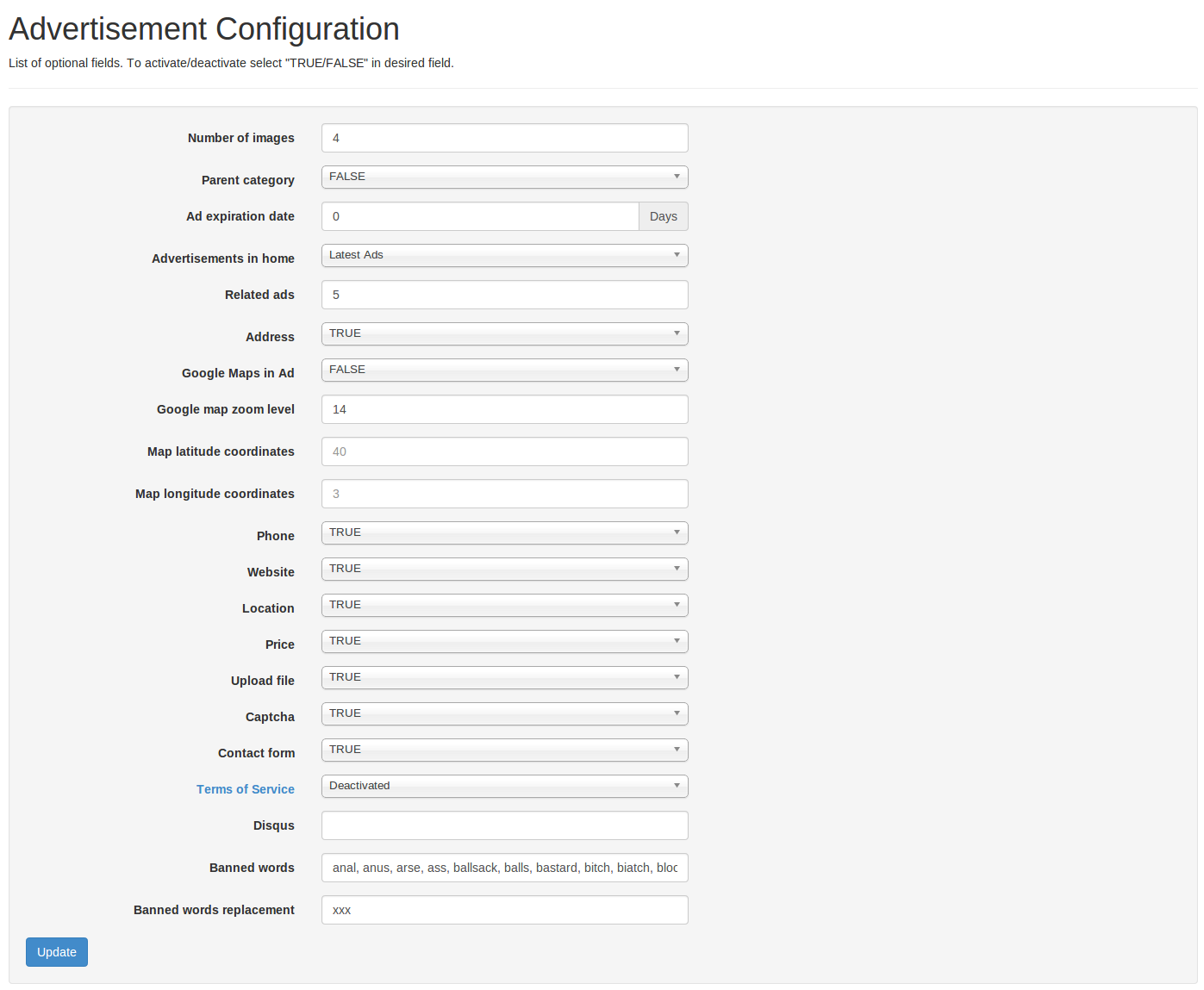This screenshot has height=990, width=1204.
Task: Open the Website dropdown
Action: [504, 569]
